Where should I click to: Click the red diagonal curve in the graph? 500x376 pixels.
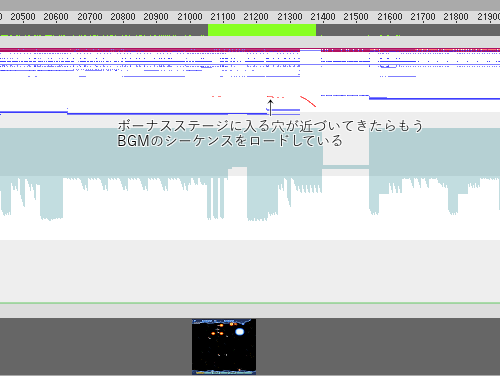click(308, 101)
